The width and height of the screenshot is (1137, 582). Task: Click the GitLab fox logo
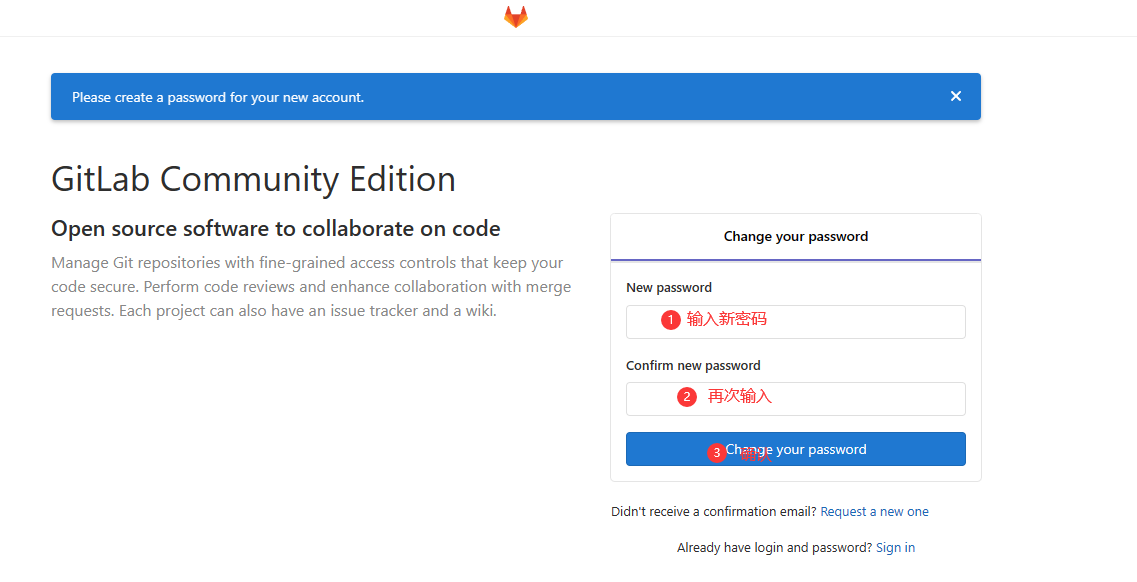(x=516, y=17)
